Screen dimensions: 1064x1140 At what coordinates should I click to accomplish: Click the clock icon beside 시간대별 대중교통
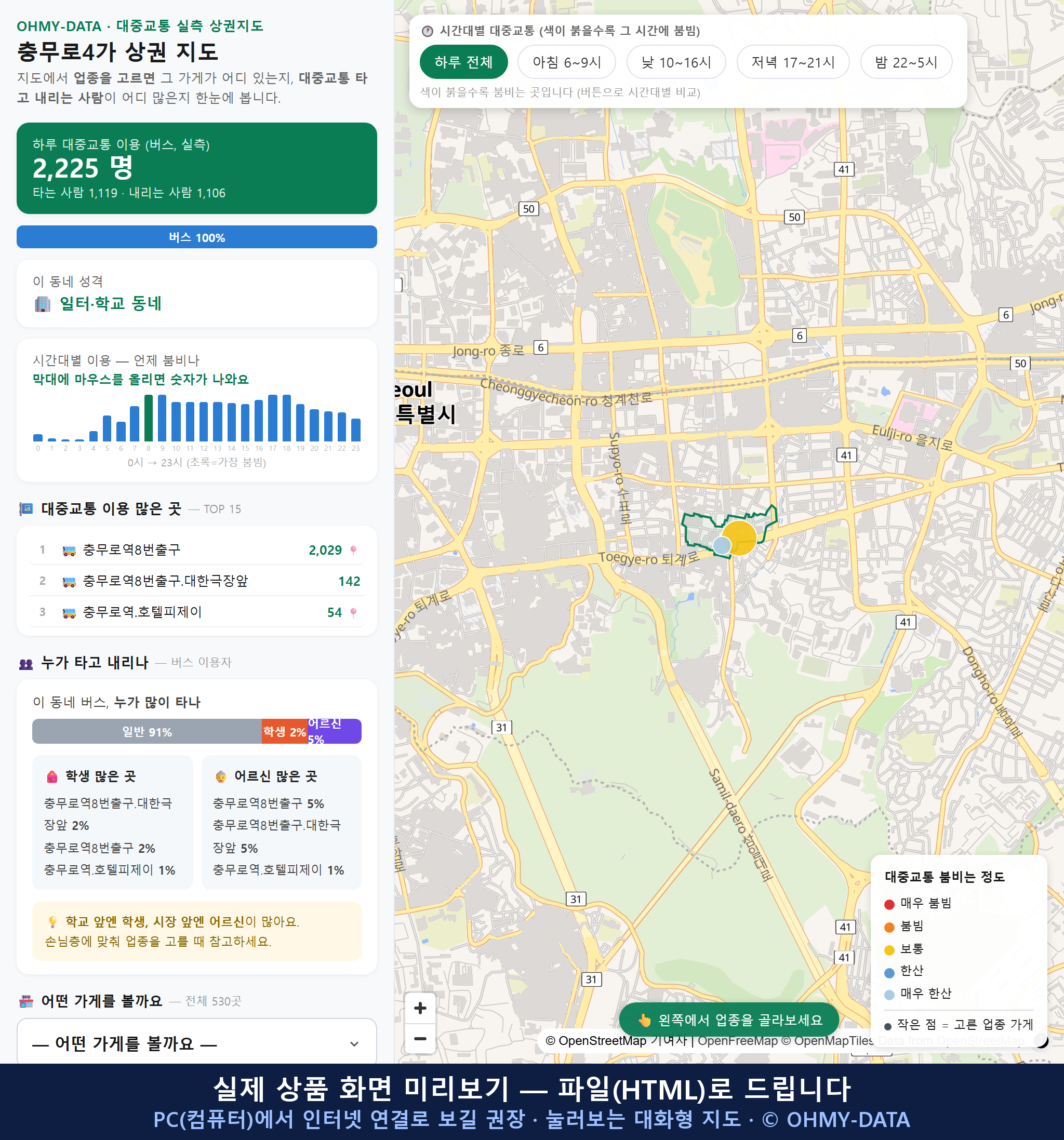(428, 31)
